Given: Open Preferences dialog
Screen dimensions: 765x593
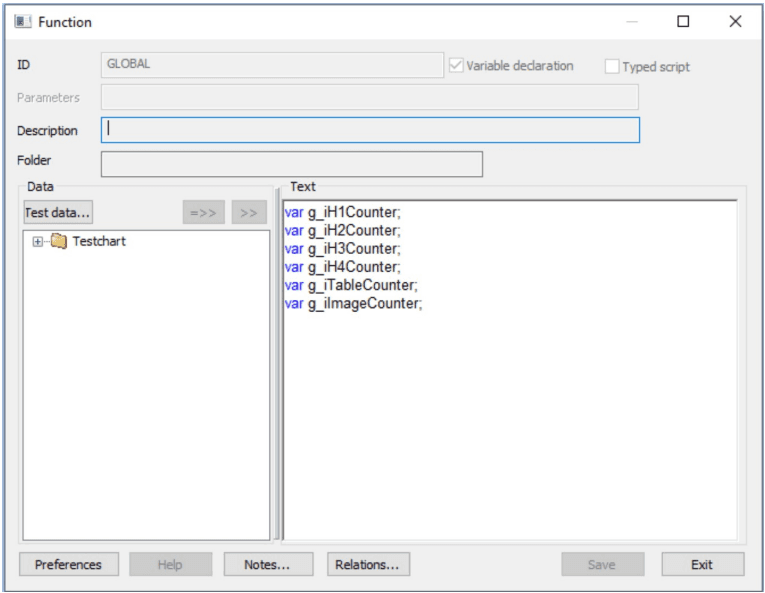Looking at the screenshot, I should click(x=68, y=564).
